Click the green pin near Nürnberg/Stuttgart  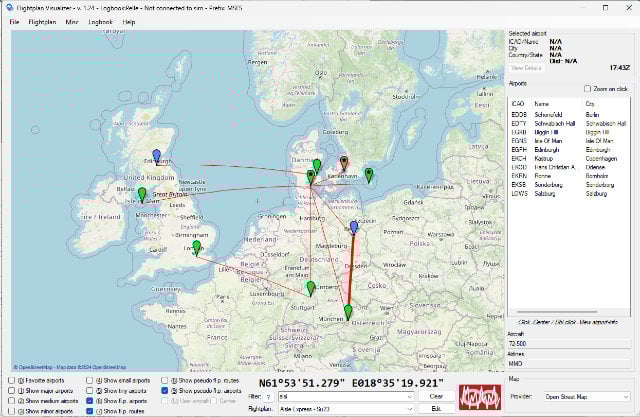pyautogui.click(x=311, y=288)
